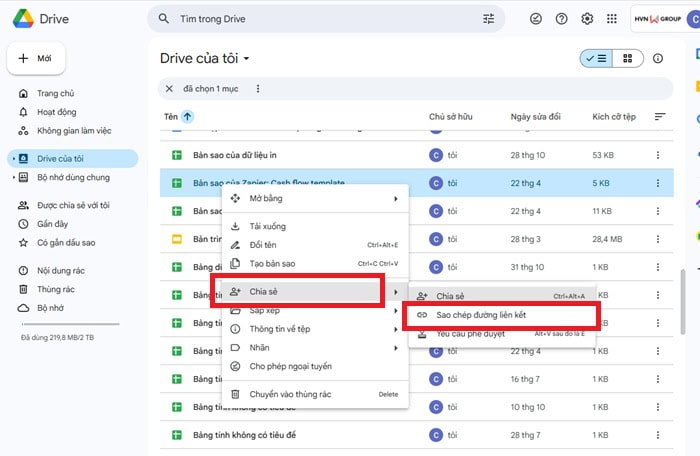The height and width of the screenshot is (456, 700).
Task: Expand Bộ nhớ dùng chung in sidebar
Action: coord(13,177)
